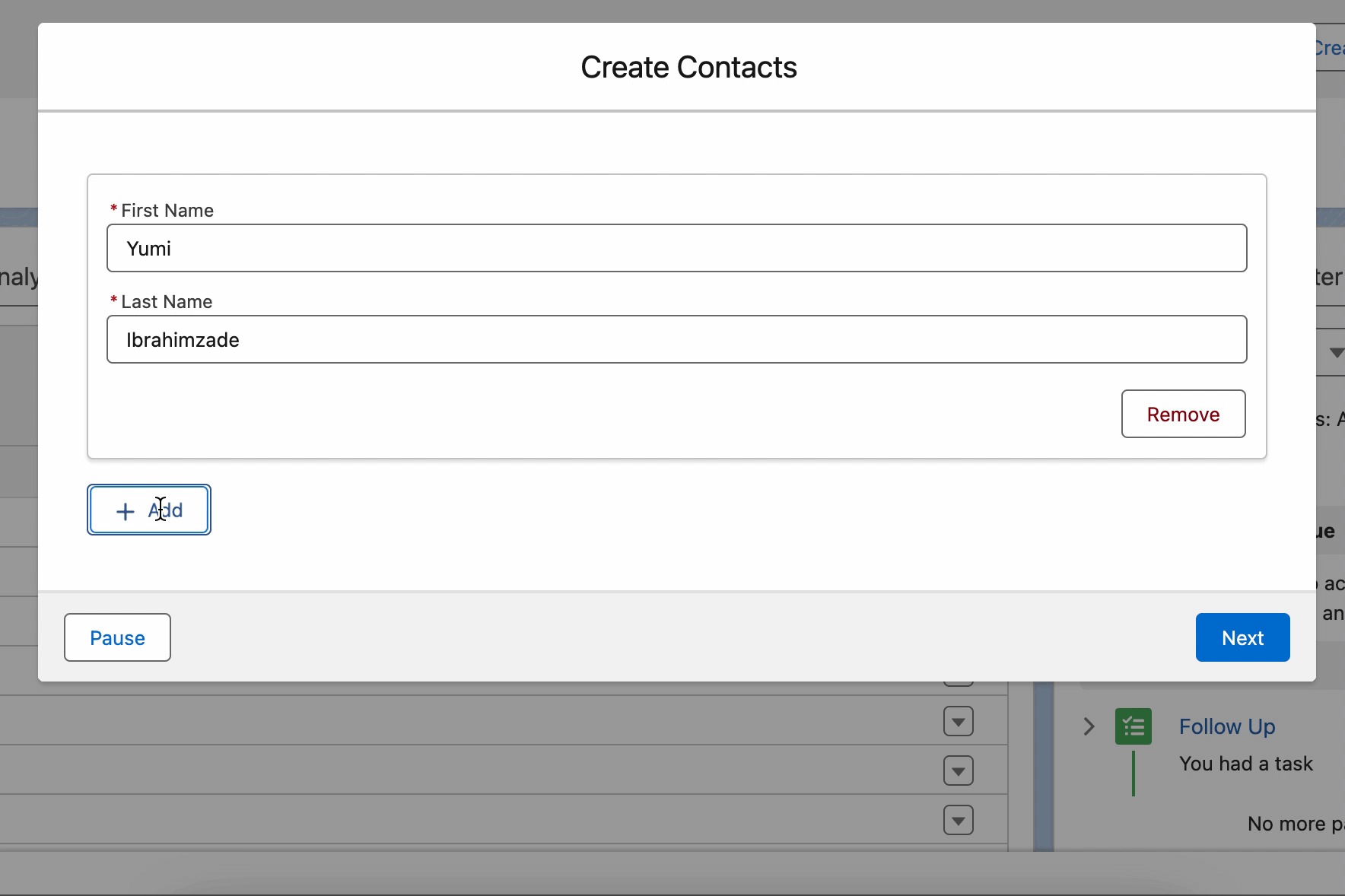Click the green task checklist icon
This screenshot has height=896, width=1345.
click(1133, 726)
